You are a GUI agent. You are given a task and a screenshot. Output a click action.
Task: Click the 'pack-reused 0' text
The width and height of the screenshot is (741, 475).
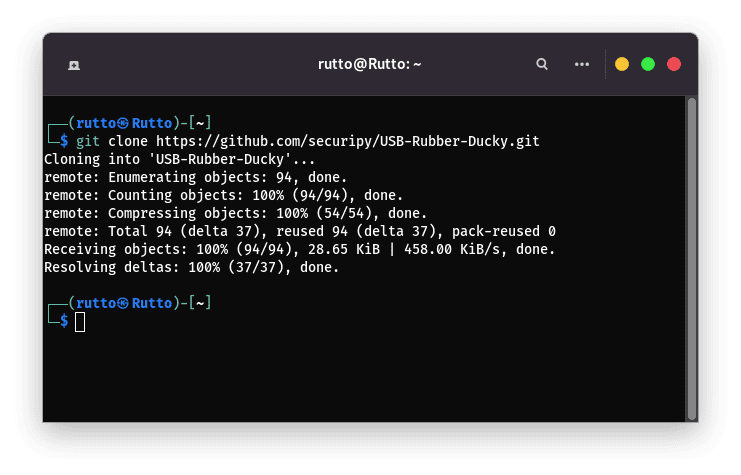click(x=504, y=231)
